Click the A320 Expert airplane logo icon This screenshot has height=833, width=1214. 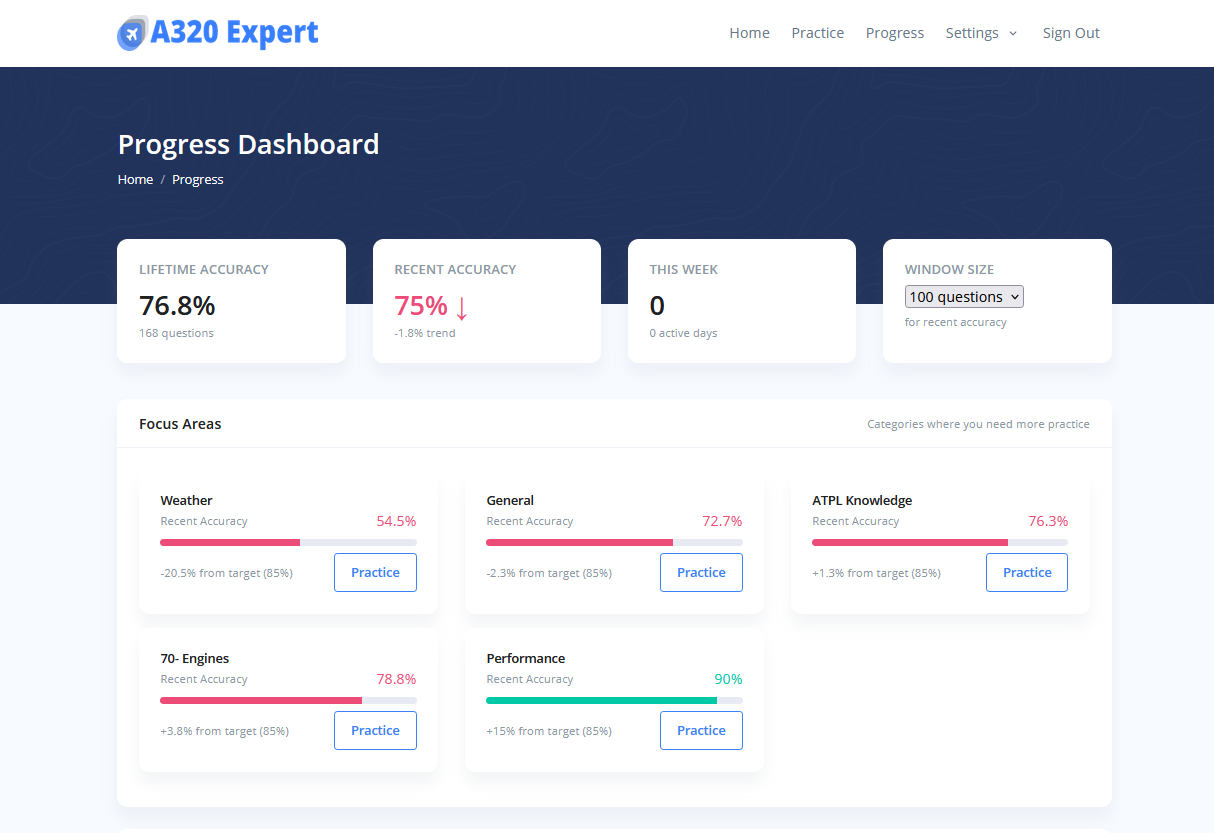tap(131, 33)
